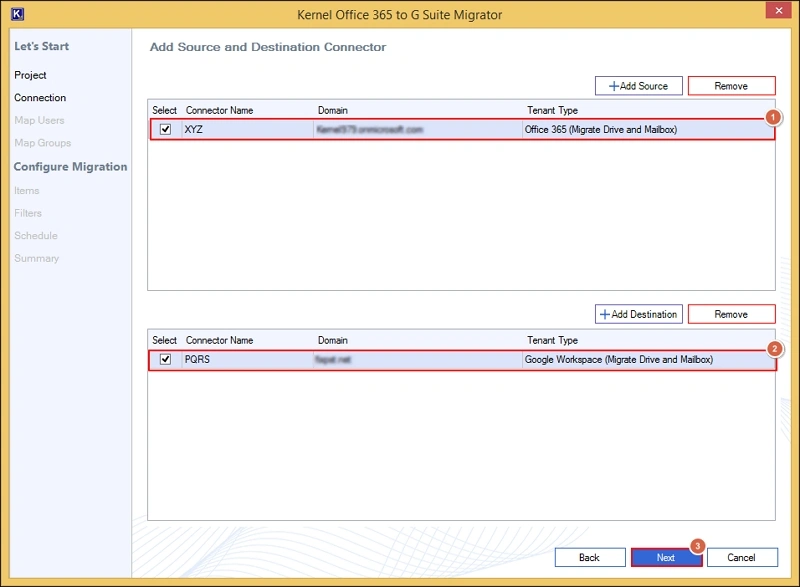Remove the selected destination connector
Image resolution: width=800 pixels, height=587 pixels.
pos(731,314)
